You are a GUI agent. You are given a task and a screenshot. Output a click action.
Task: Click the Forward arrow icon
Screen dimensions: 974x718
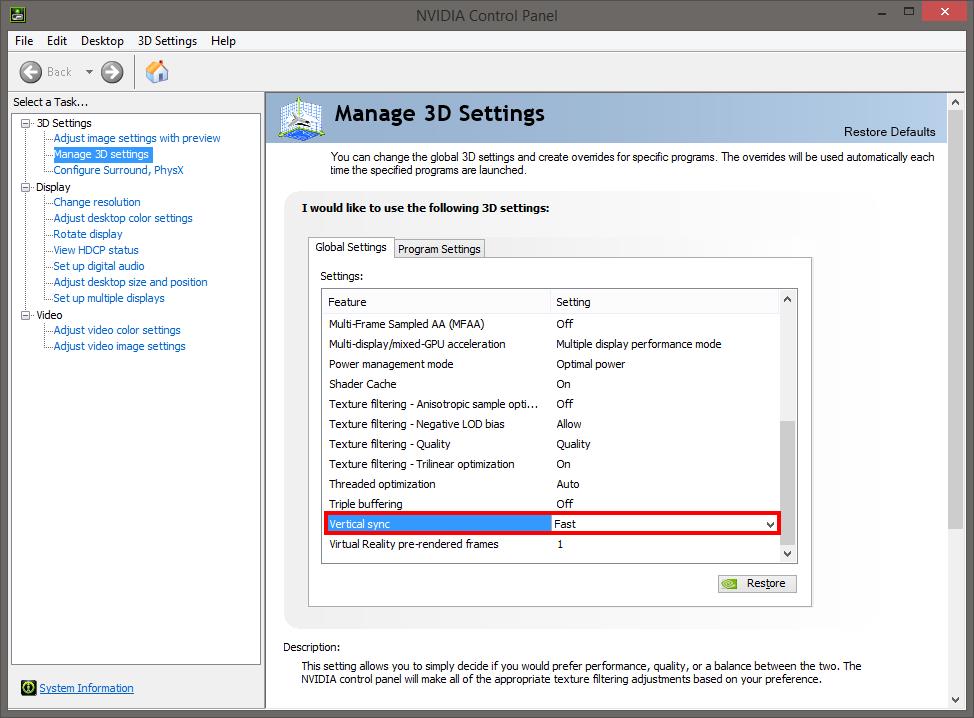coord(112,72)
